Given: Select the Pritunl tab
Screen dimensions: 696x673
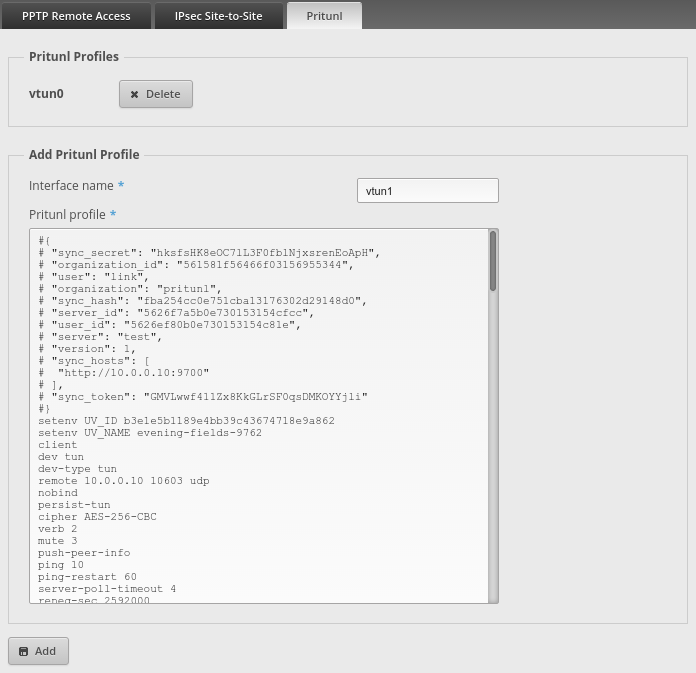Looking at the screenshot, I should click(x=324, y=16).
